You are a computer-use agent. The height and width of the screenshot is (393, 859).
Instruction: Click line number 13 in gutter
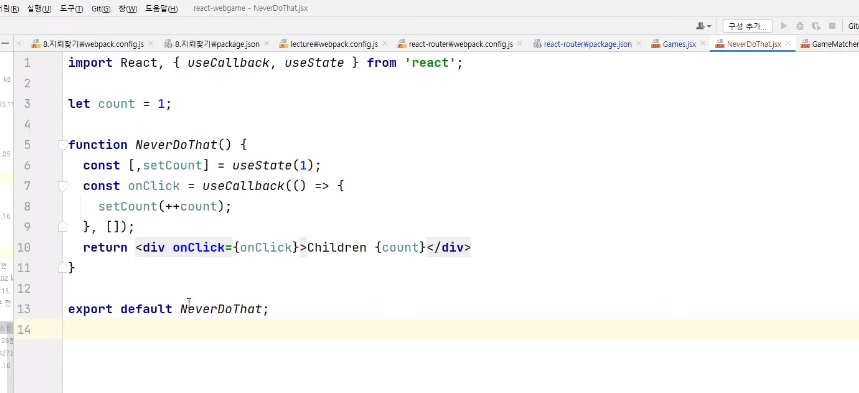click(24, 309)
